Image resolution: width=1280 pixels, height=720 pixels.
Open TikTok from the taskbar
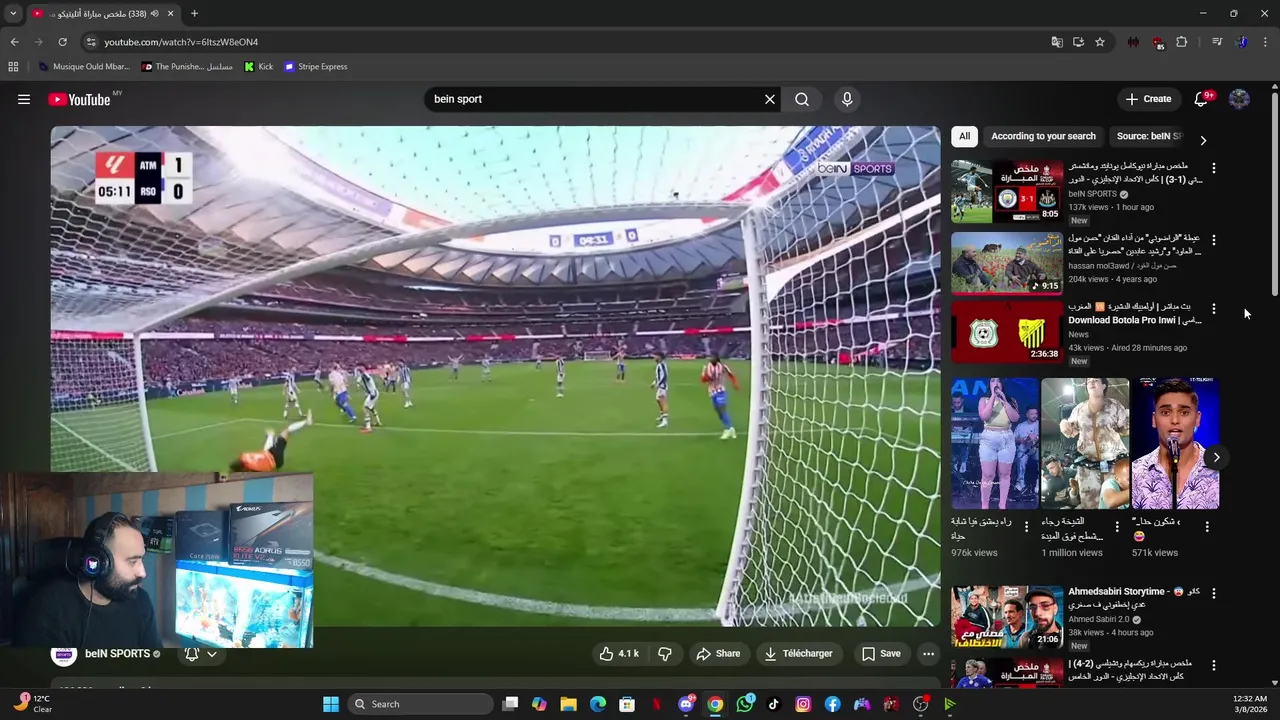(774, 704)
